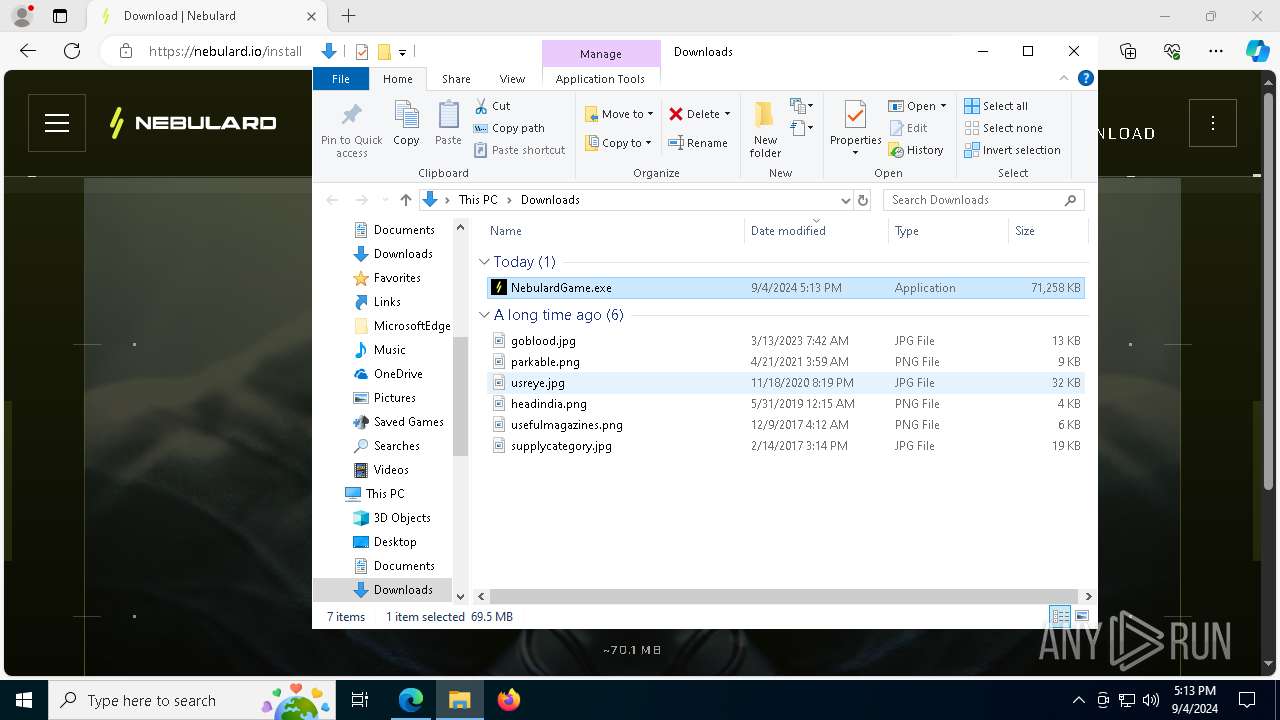Open the File menu tab
The image size is (1280, 720).
(341, 79)
